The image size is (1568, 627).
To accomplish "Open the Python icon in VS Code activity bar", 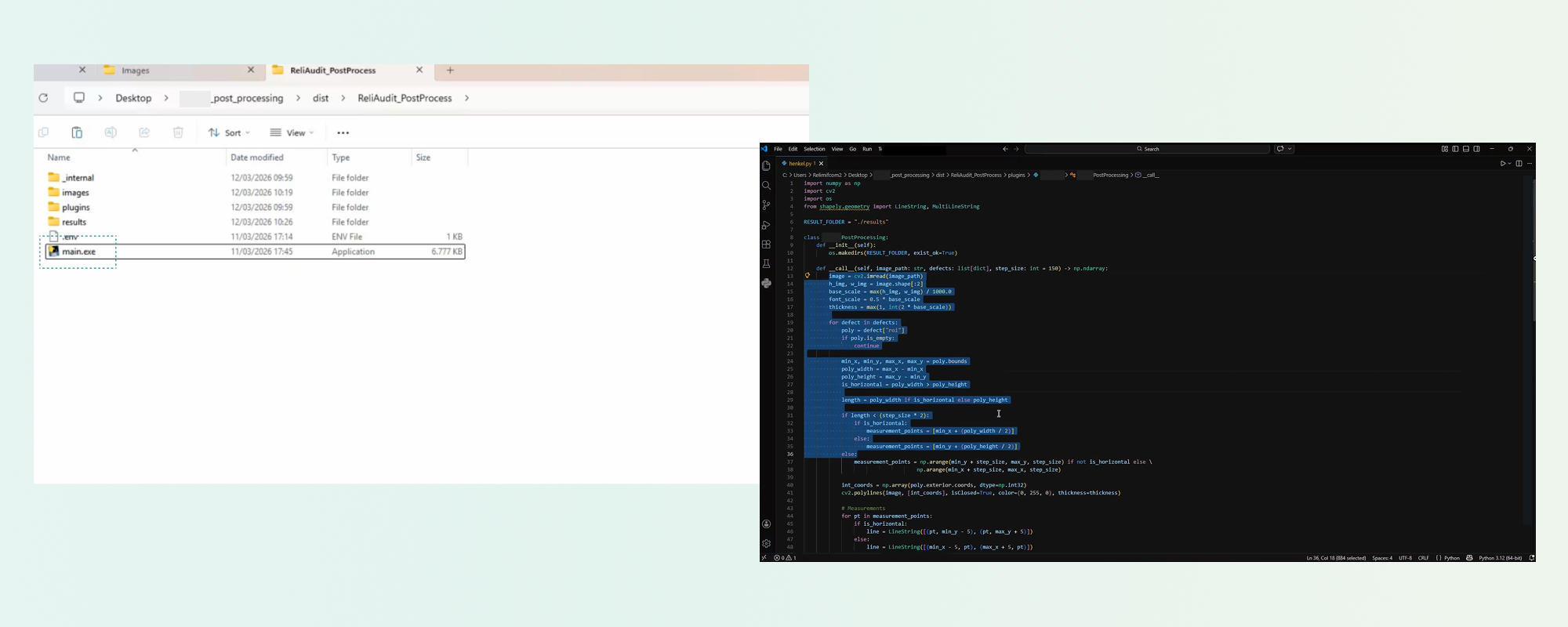I will [x=766, y=283].
